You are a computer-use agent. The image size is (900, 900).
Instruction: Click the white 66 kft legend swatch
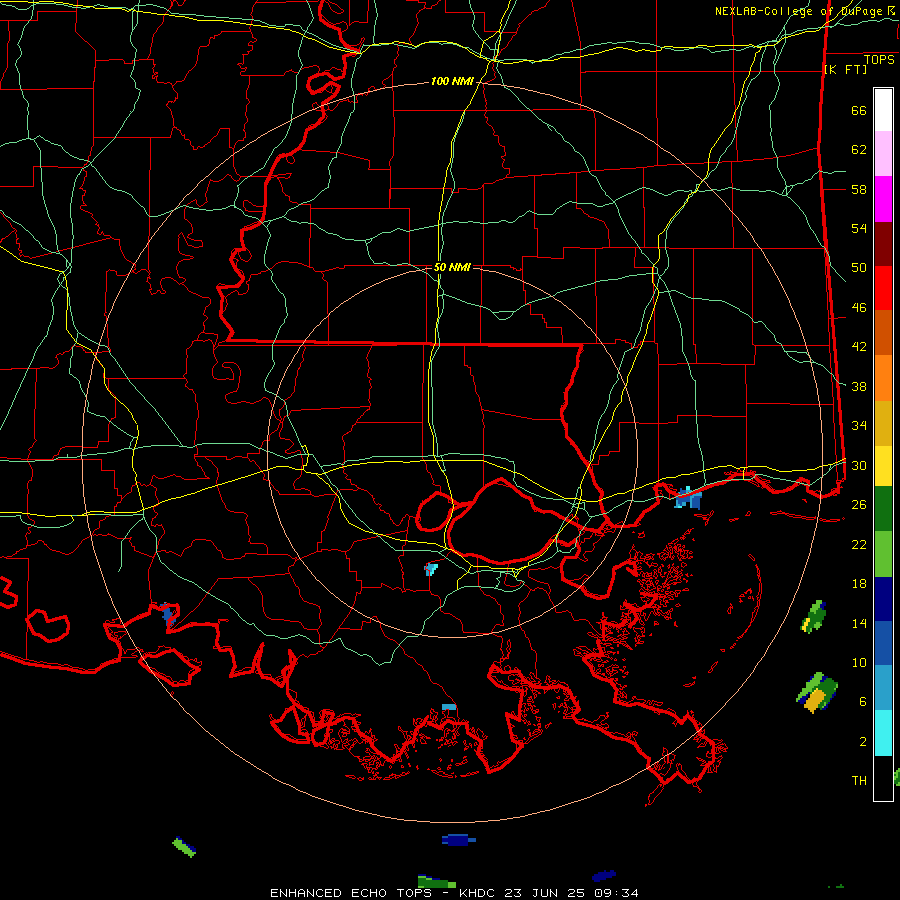(x=883, y=110)
